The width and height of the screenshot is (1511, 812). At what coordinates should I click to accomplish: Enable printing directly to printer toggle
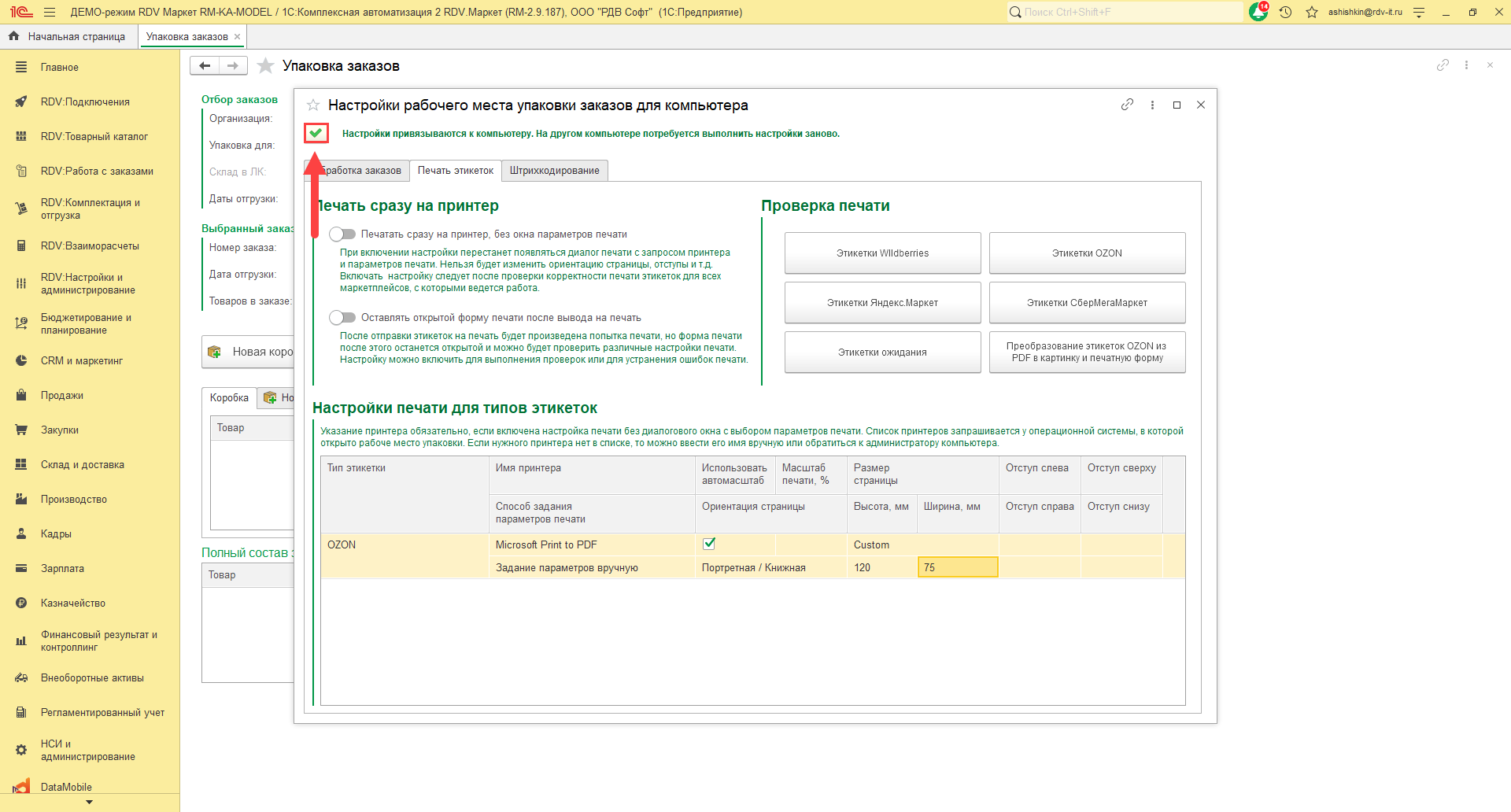point(342,234)
